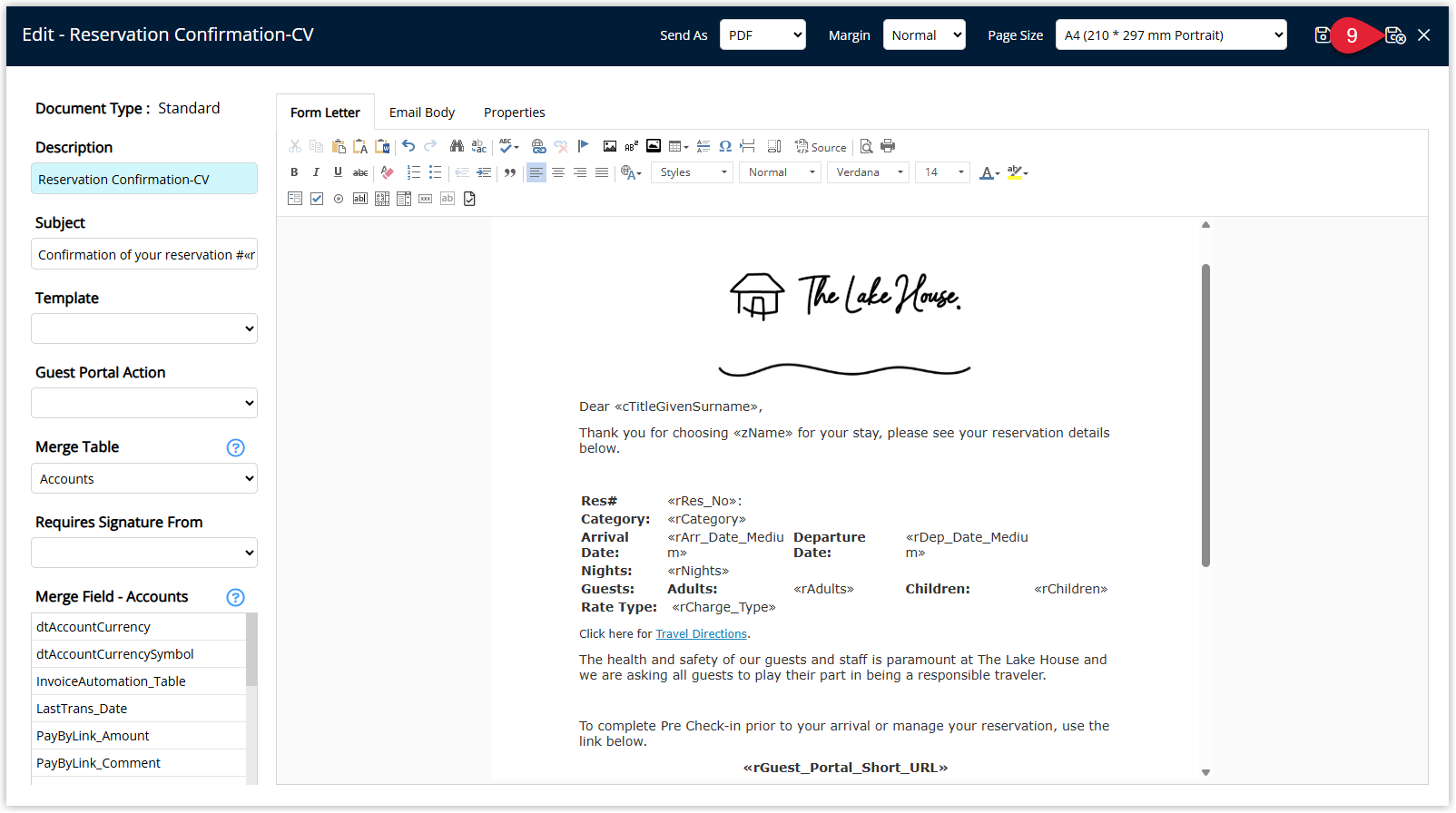The height and width of the screenshot is (813, 1456).
Task: Open the Send As dropdown
Action: (x=762, y=35)
